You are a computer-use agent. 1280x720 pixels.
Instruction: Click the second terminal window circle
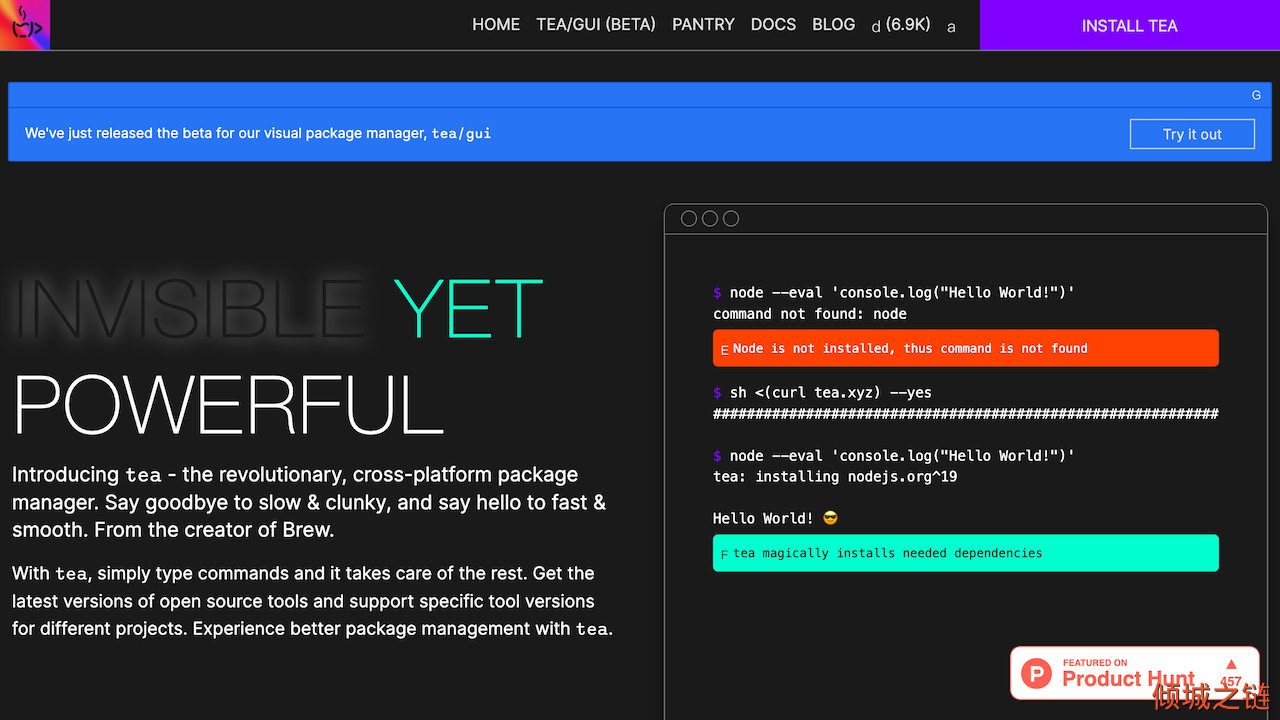pyautogui.click(x=710, y=219)
